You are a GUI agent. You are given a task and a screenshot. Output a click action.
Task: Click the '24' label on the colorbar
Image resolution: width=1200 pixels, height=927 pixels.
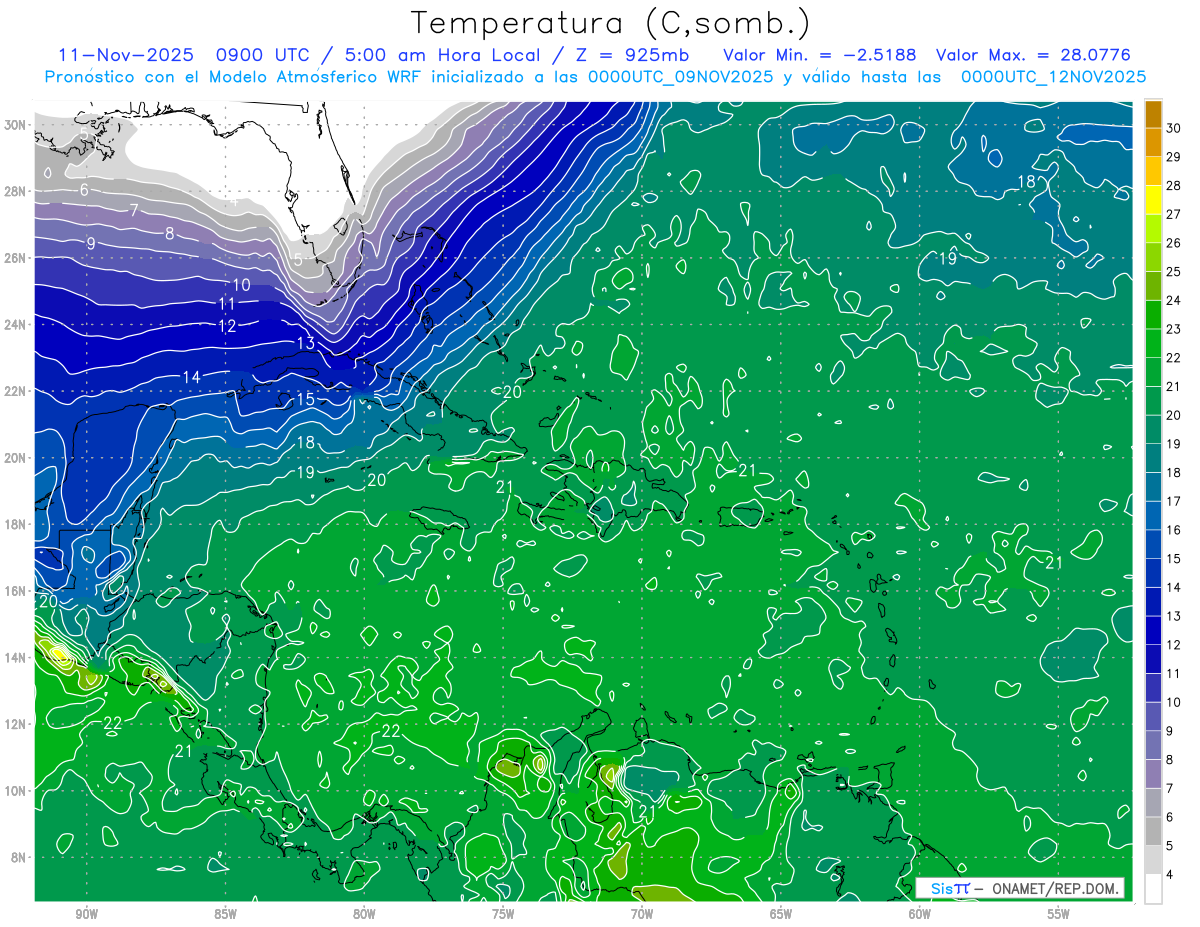tap(1175, 300)
